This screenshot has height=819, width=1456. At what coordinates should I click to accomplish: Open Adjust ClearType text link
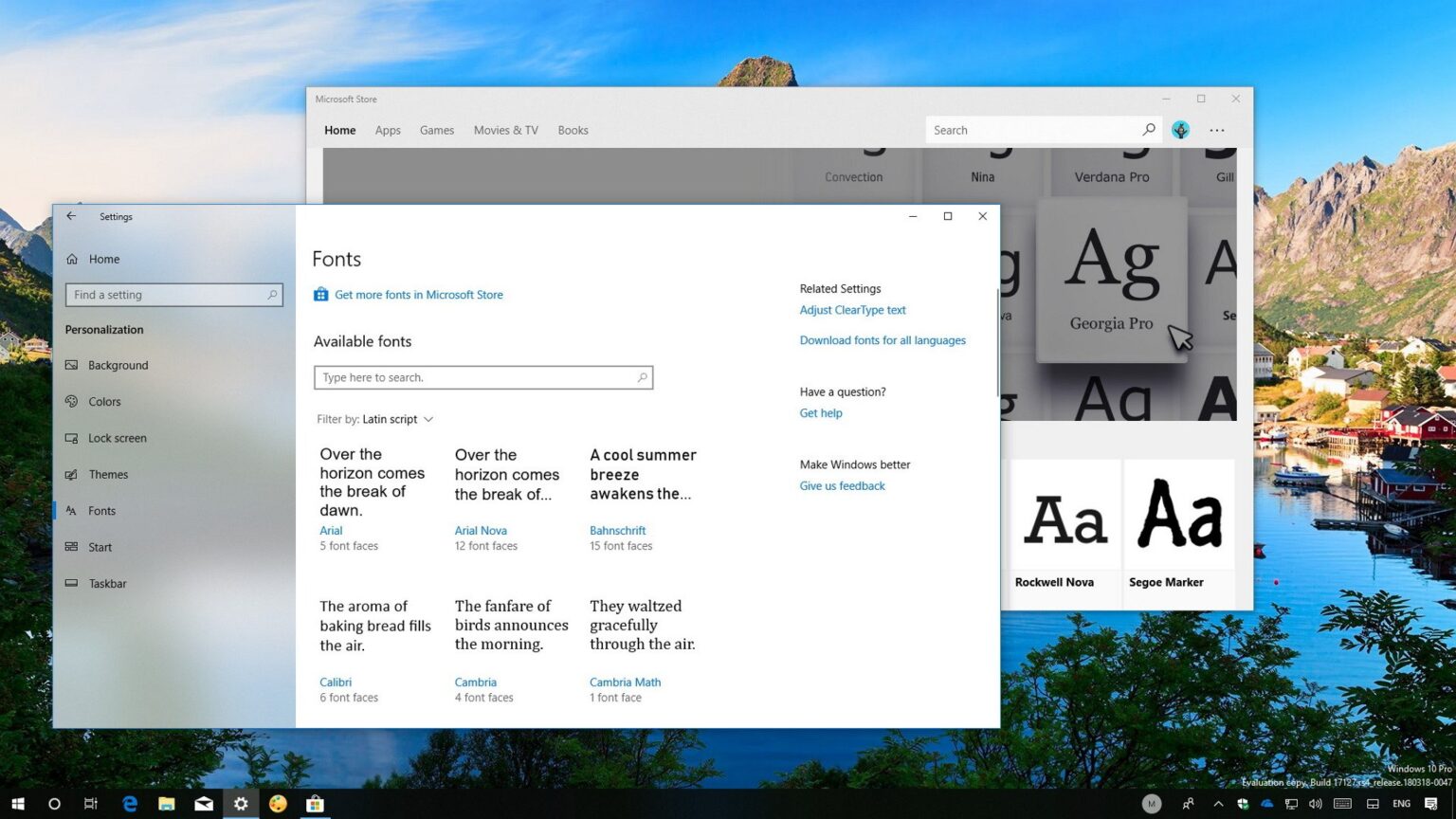[x=852, y=310]
